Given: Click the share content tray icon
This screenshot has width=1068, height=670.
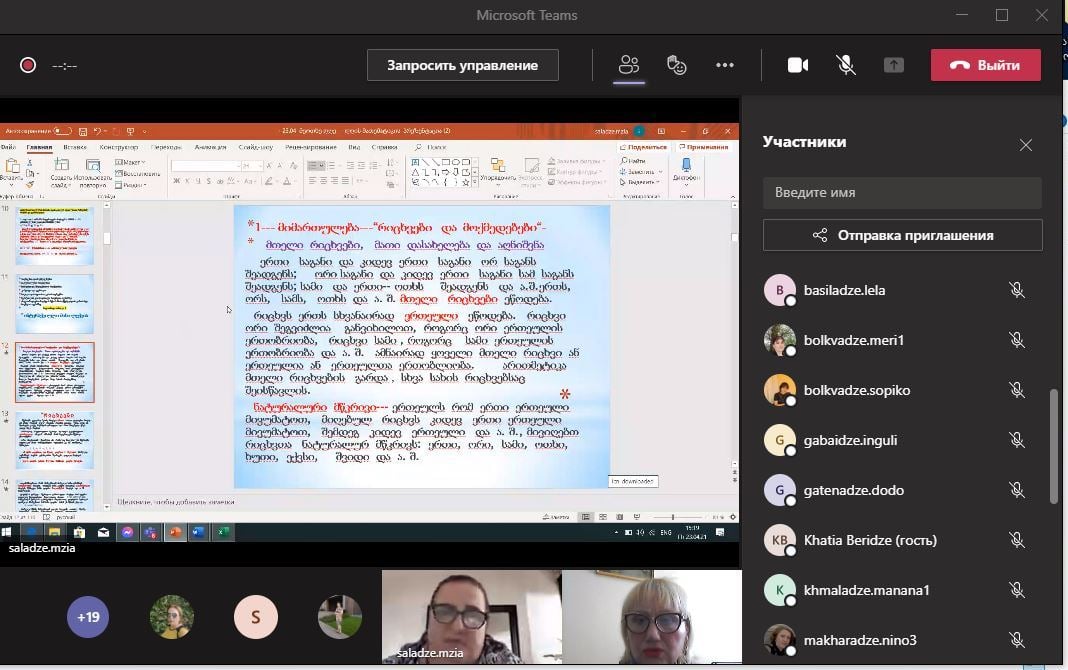Looking at the screenshot, I should 894,65.
